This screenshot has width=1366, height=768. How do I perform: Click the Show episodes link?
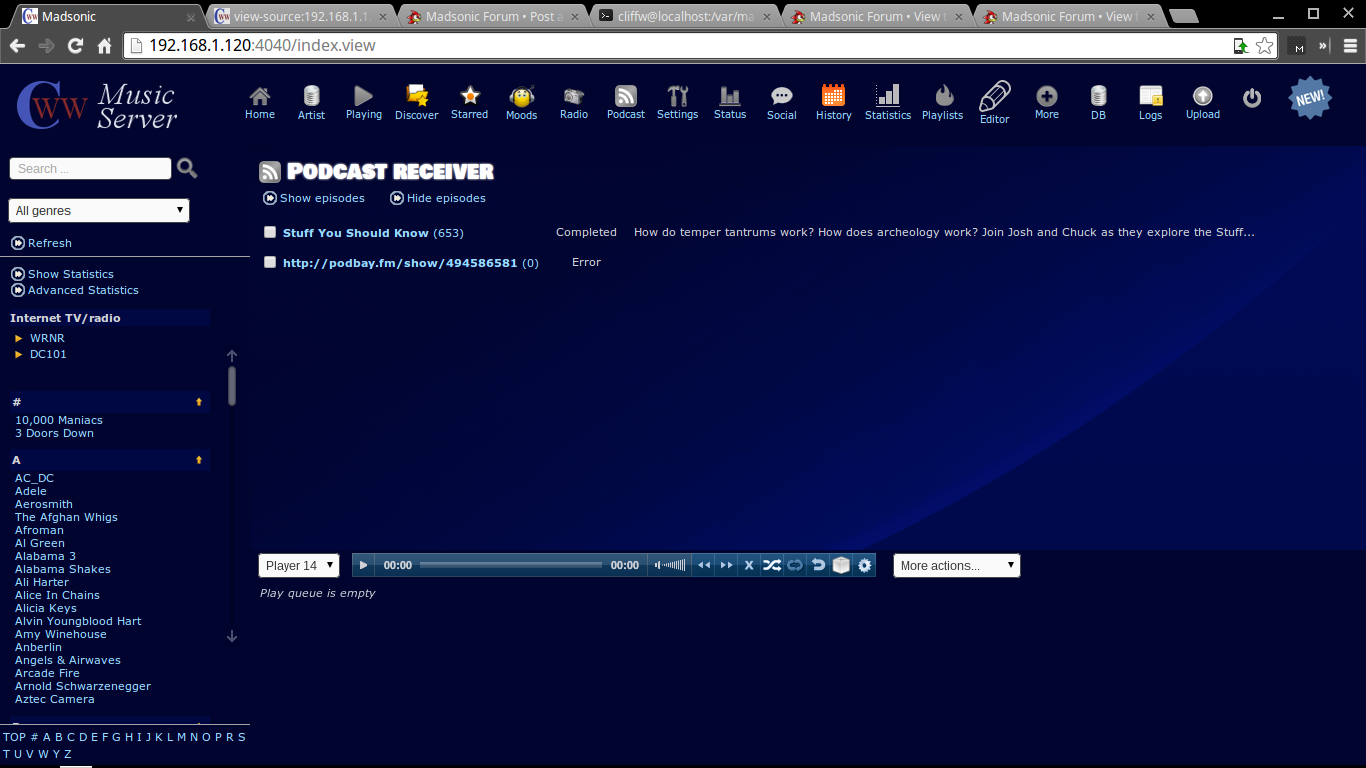coord(321,198)
